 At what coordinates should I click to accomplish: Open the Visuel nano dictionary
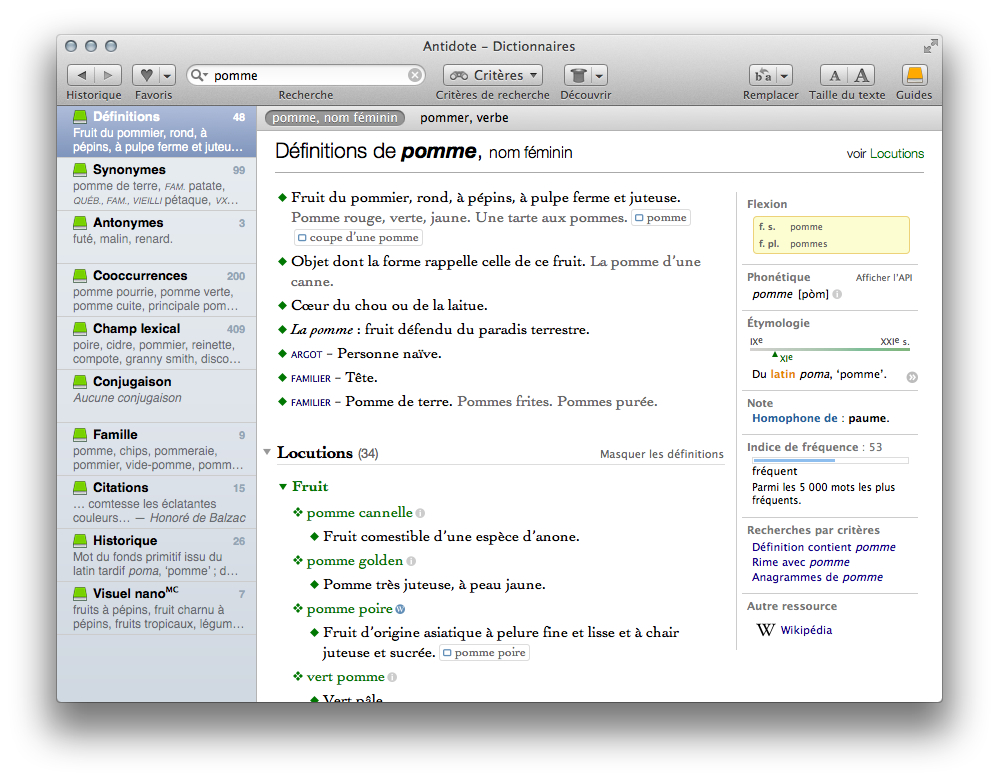[x=157, y=607]
